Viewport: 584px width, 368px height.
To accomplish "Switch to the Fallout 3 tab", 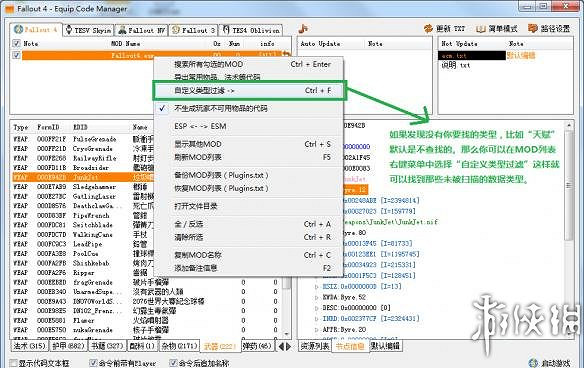I will click(x=194, y=30).
